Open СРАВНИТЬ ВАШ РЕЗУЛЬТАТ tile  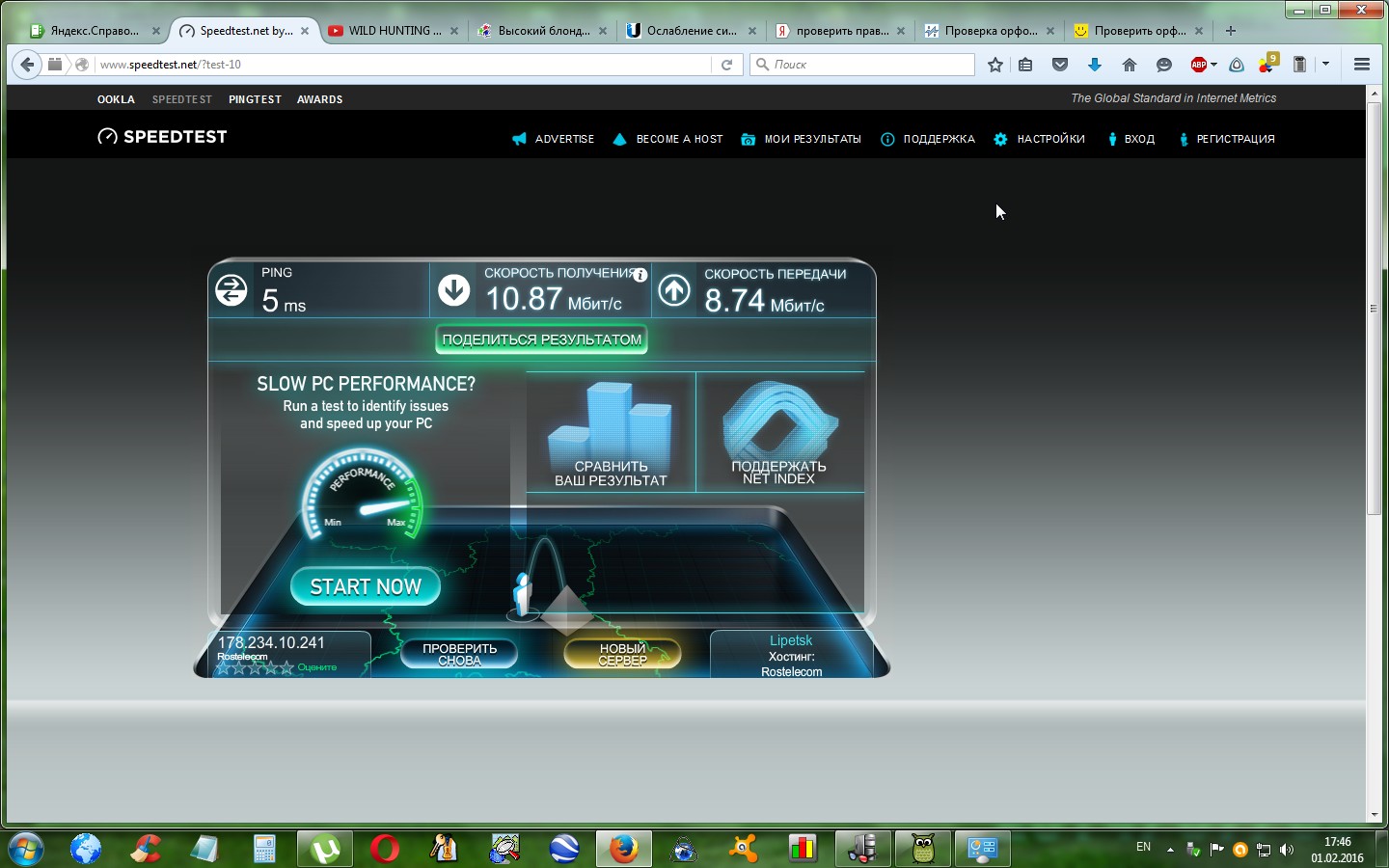coord(611,432)
